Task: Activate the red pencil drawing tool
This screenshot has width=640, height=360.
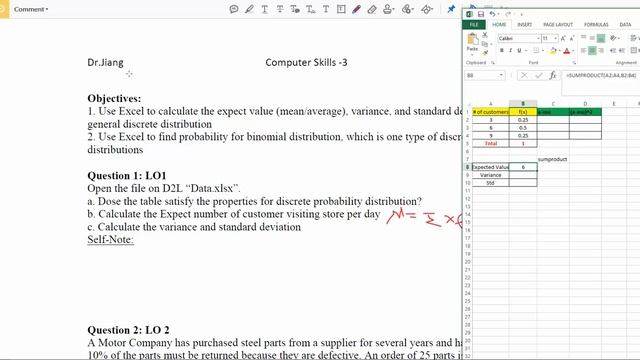Action: click(x=356, y=9)
